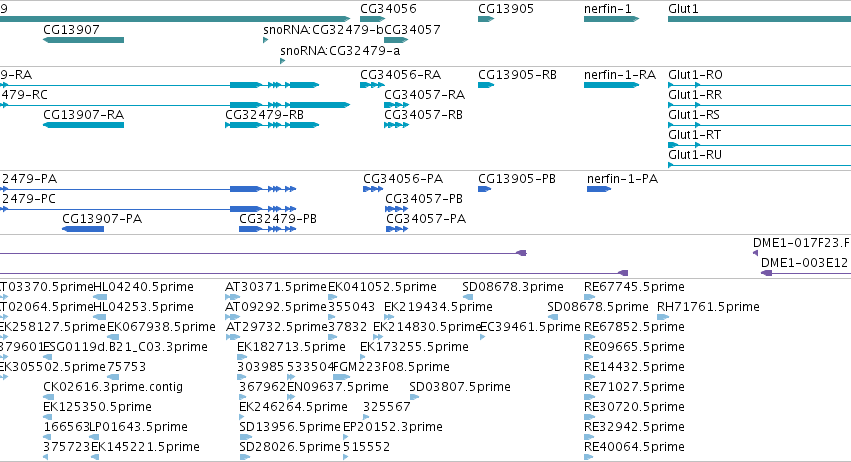851x462 pixels.
Task: Click the CG13905 gene label in the gene track
Action: tap(506, 9)
